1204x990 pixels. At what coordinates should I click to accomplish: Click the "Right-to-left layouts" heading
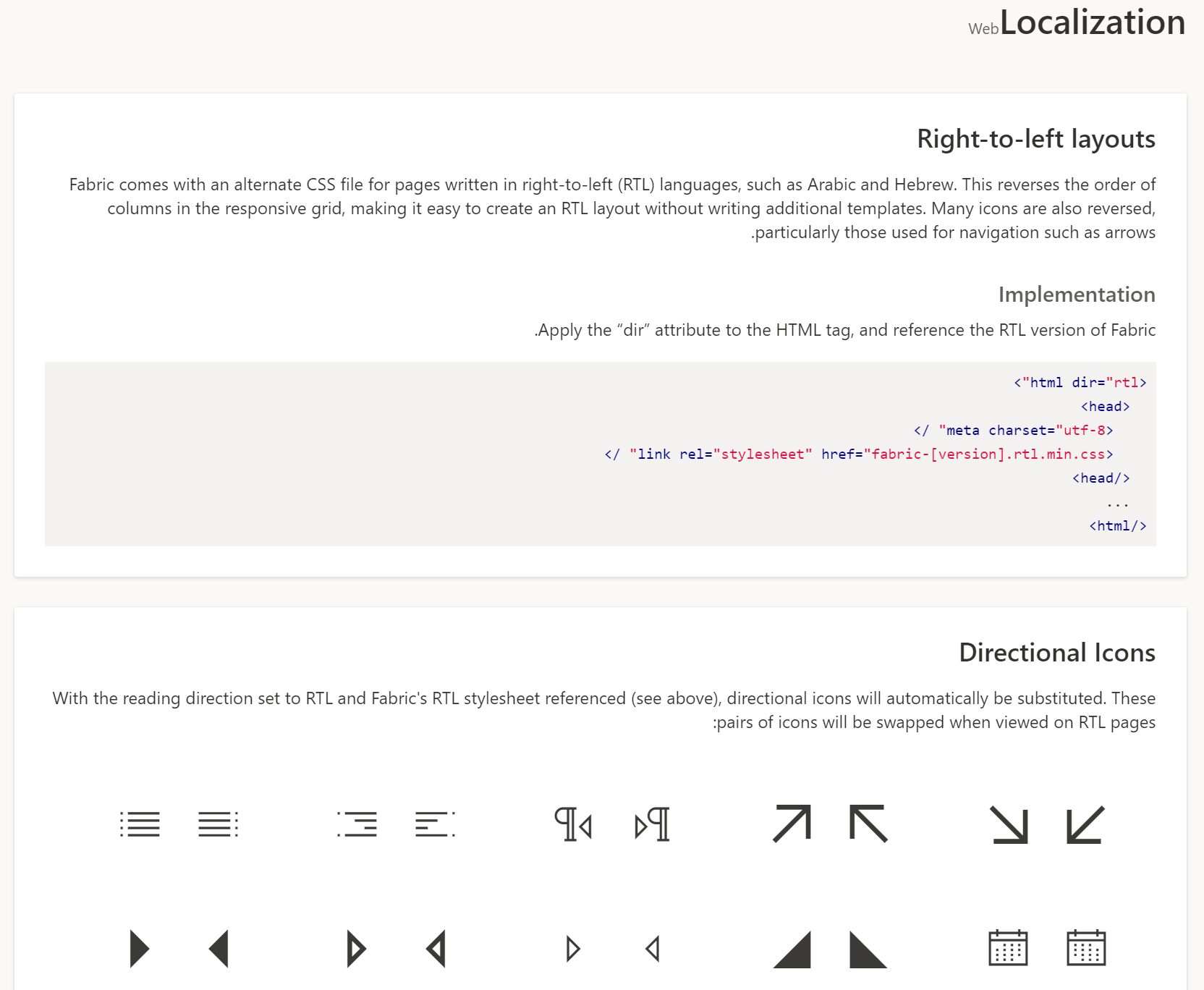point(1036,139)
